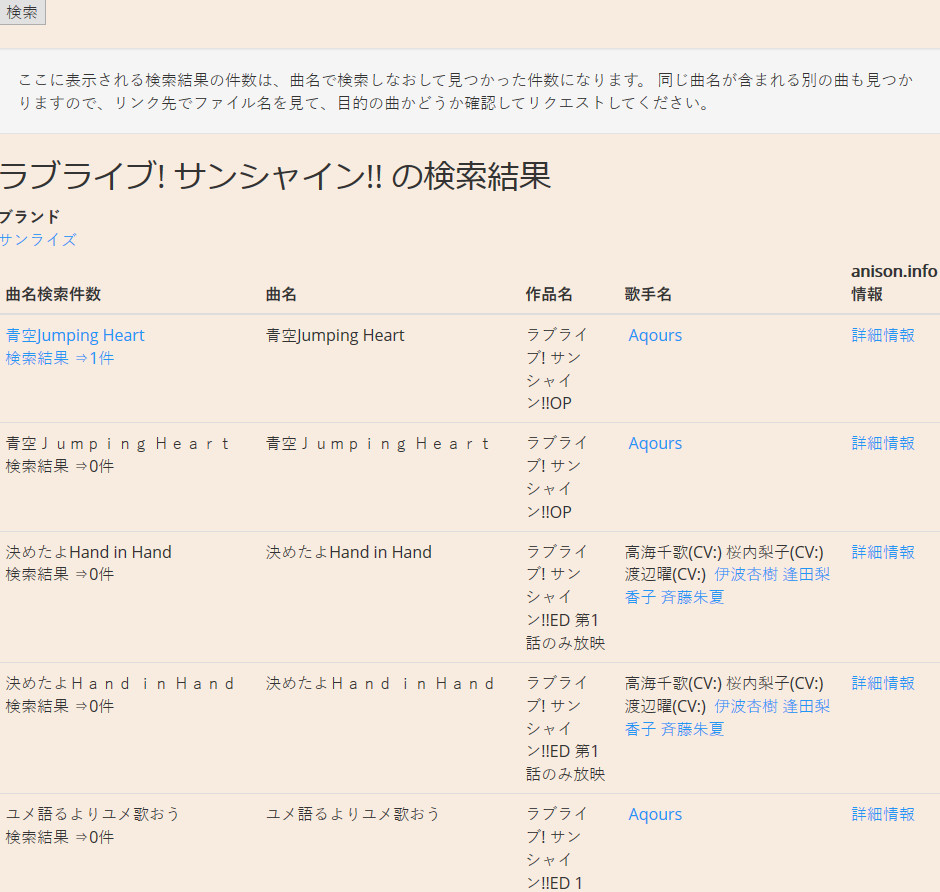The width and height of the screenshot is (940, 892).
Task: Click the 検索 button
Action: (x=22, y=11)
